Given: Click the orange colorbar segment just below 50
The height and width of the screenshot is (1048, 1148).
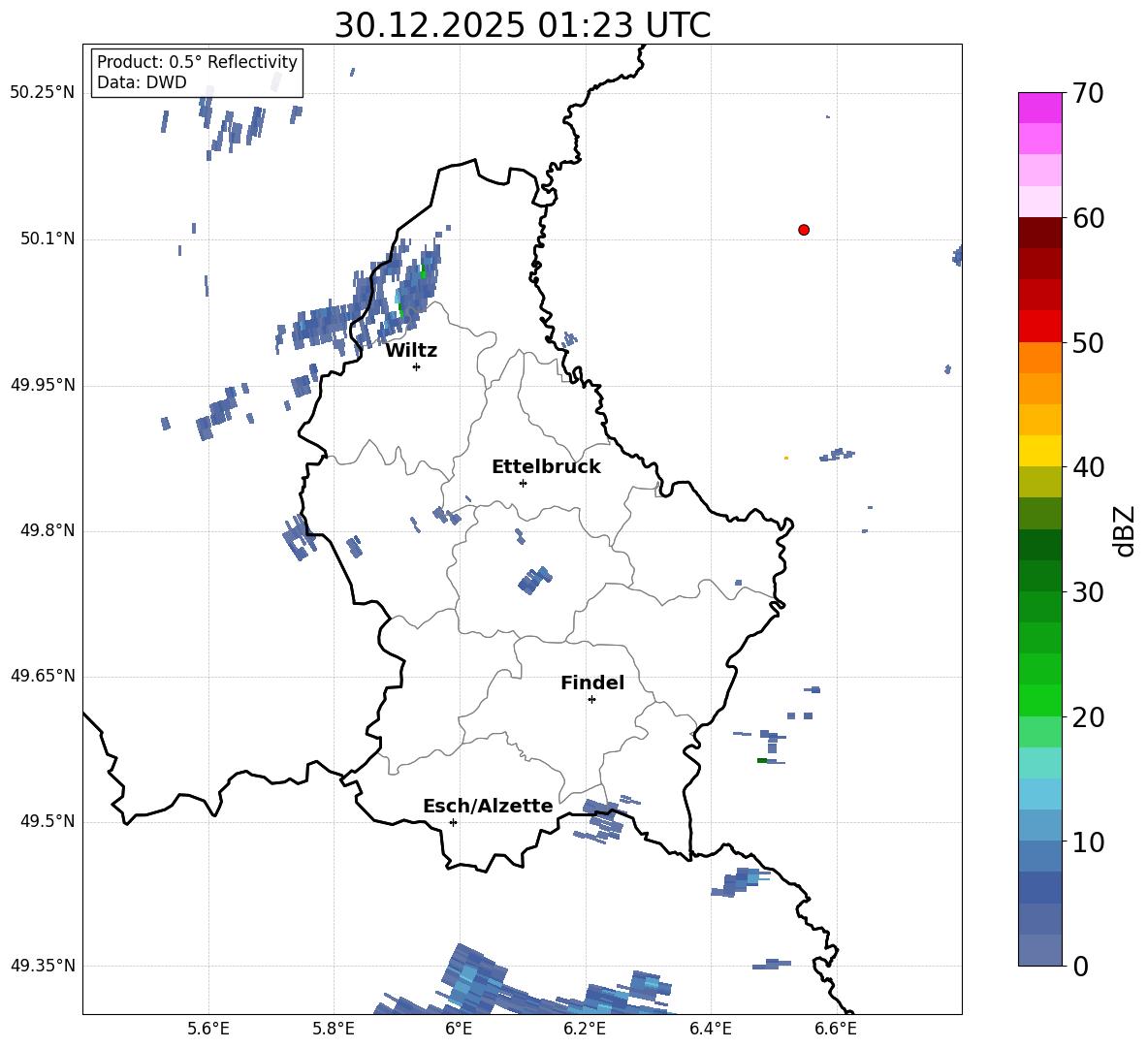Looking at the screenshot, I should pos(1040,358).
